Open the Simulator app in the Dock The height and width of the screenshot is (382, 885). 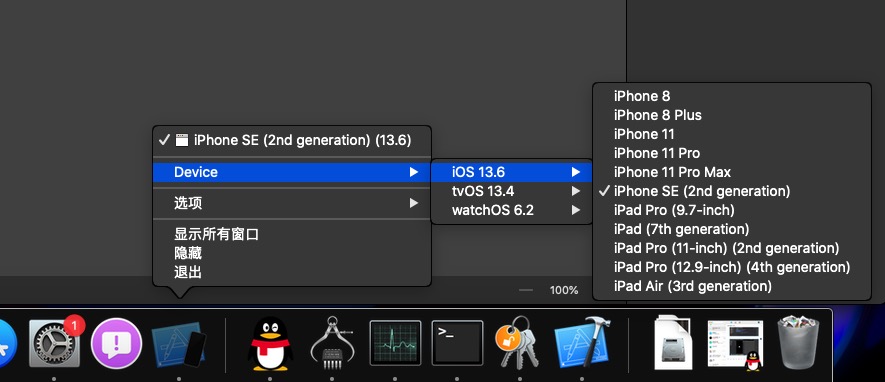(179, 344)
